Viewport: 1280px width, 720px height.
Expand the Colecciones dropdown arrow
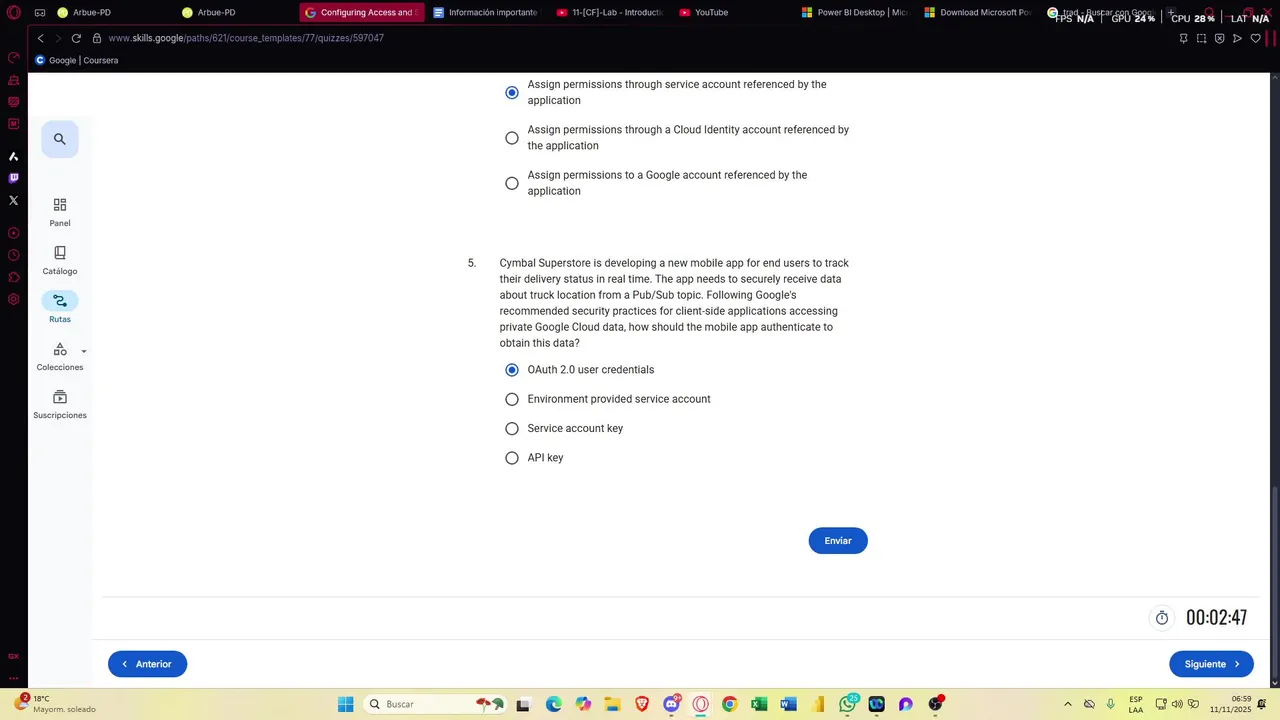point(84,352)
